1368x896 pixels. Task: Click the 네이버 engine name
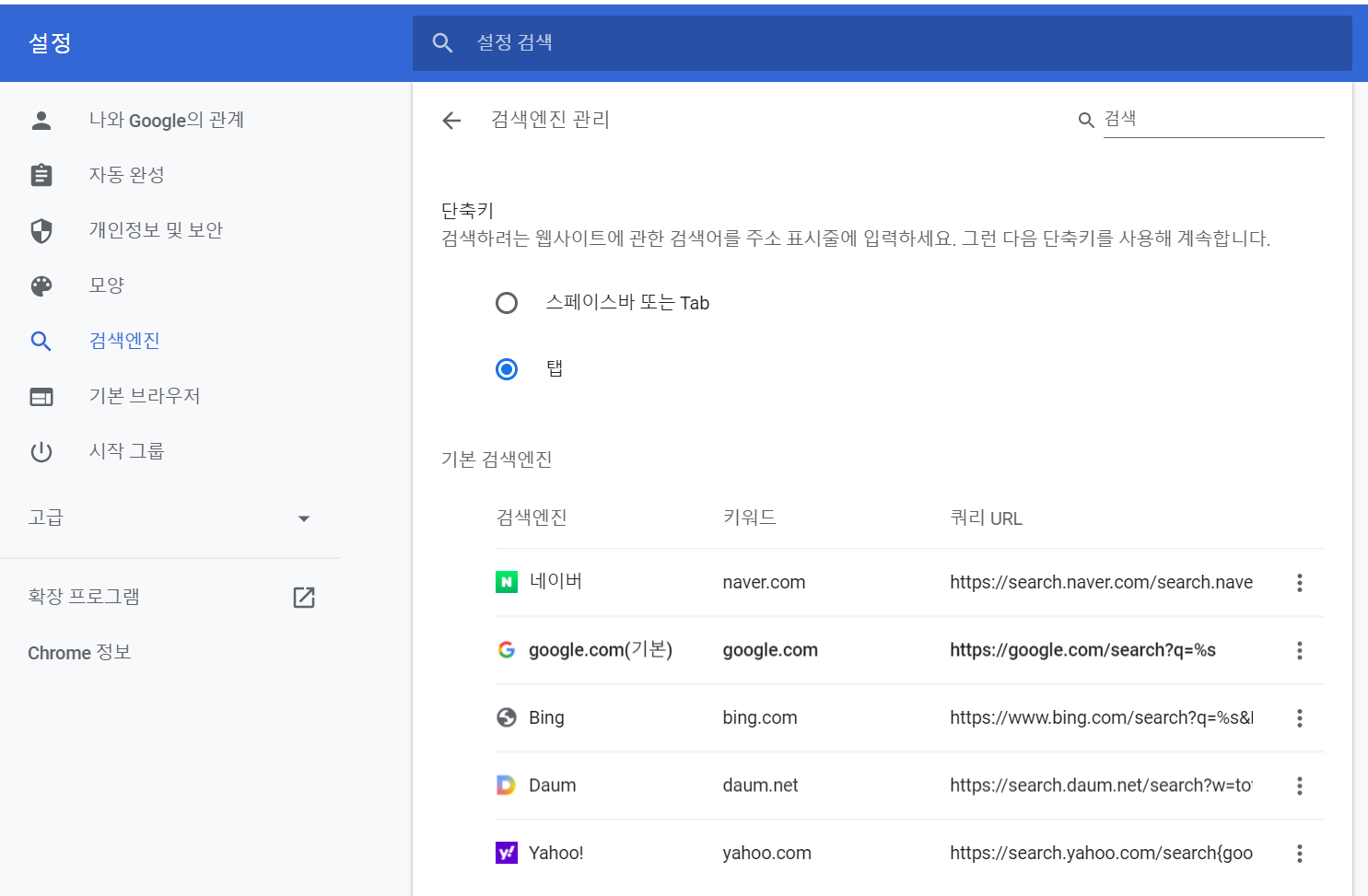tap(555, 581)
